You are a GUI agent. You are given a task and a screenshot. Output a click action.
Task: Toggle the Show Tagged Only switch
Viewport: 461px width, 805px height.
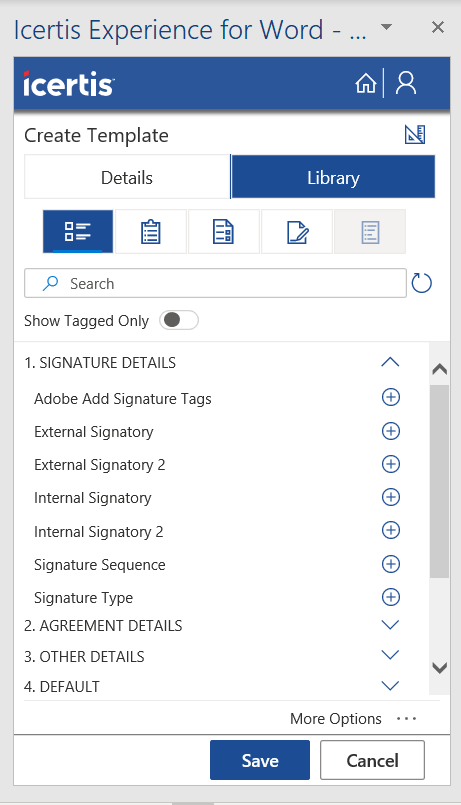click(179, 320)
